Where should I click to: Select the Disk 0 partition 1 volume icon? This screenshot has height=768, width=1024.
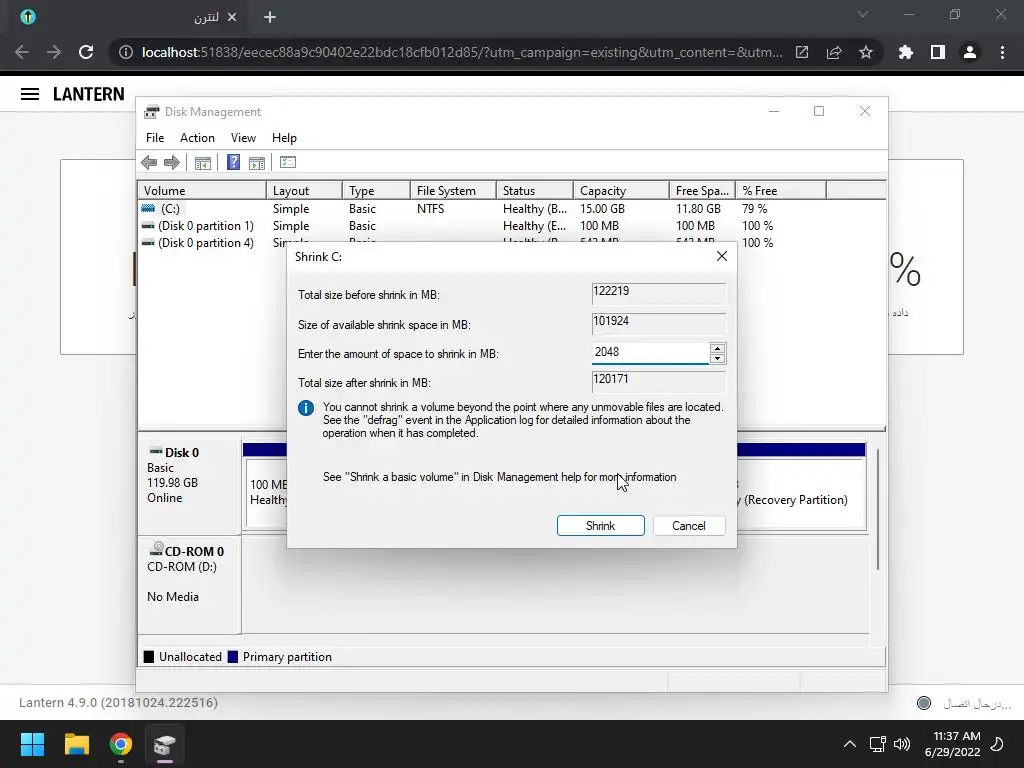148,225
